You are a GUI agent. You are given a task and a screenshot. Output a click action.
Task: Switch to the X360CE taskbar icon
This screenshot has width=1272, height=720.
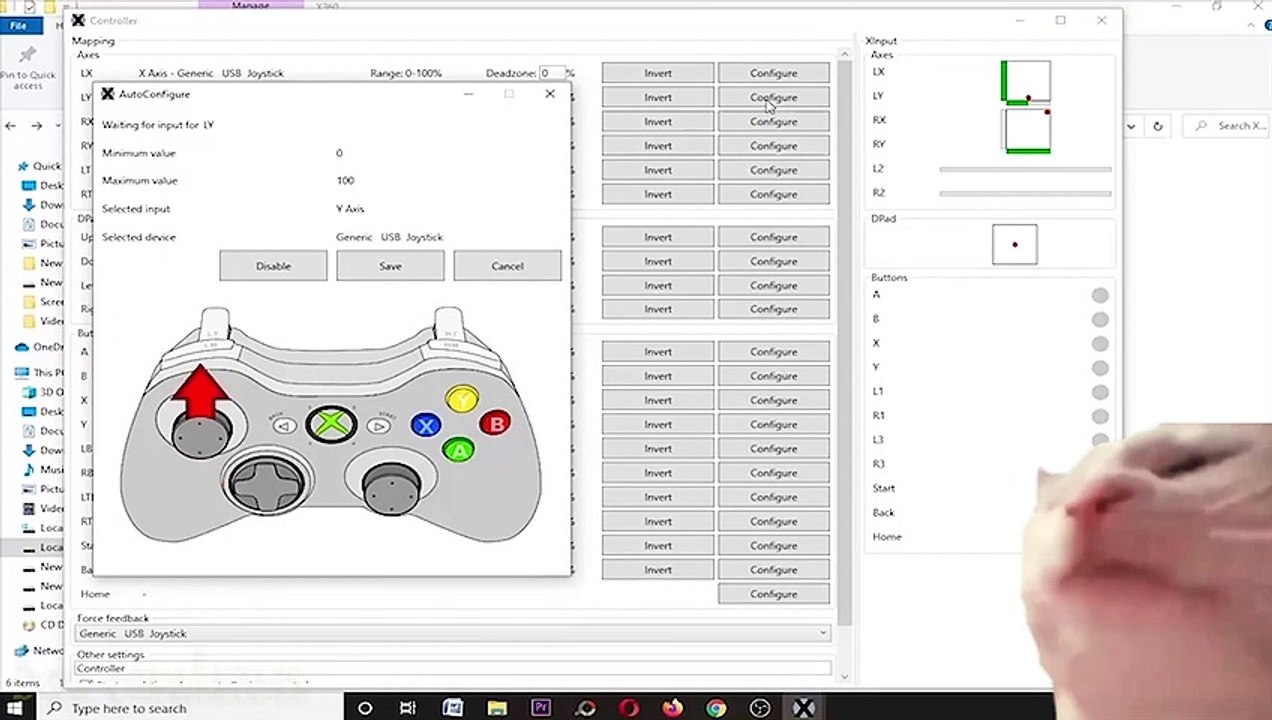tap(803, 708)
